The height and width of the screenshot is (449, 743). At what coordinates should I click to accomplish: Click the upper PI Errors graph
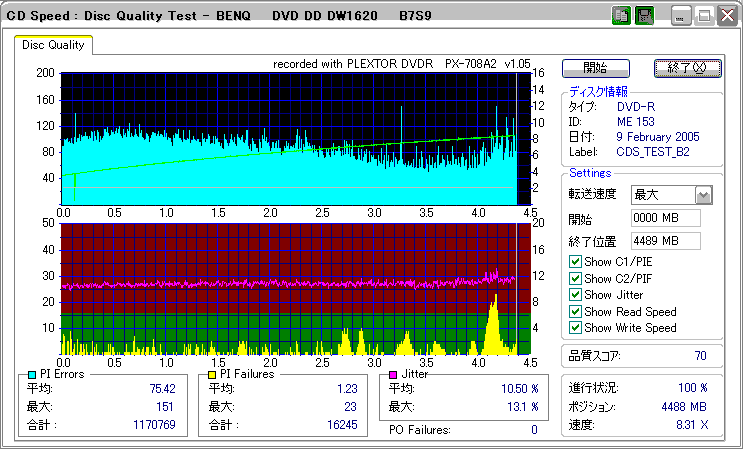click(290, 138)
